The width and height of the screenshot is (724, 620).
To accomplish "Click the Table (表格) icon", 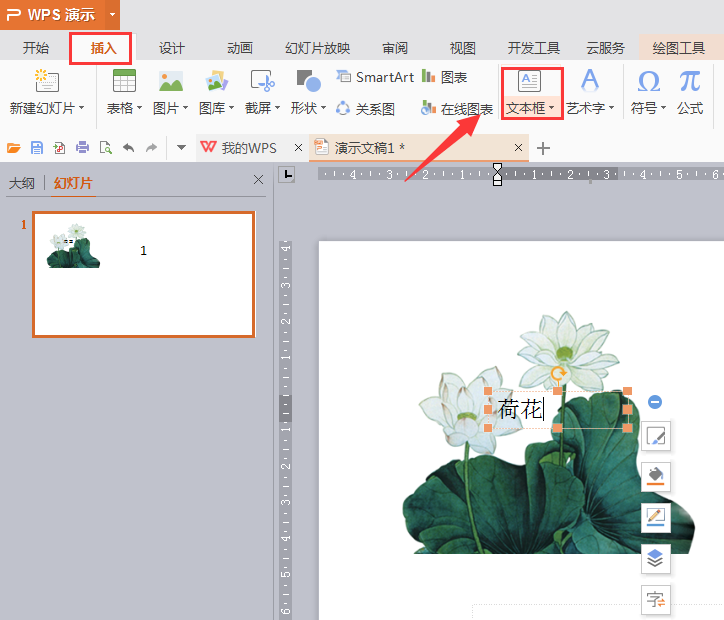I will (x=124, y=81).
